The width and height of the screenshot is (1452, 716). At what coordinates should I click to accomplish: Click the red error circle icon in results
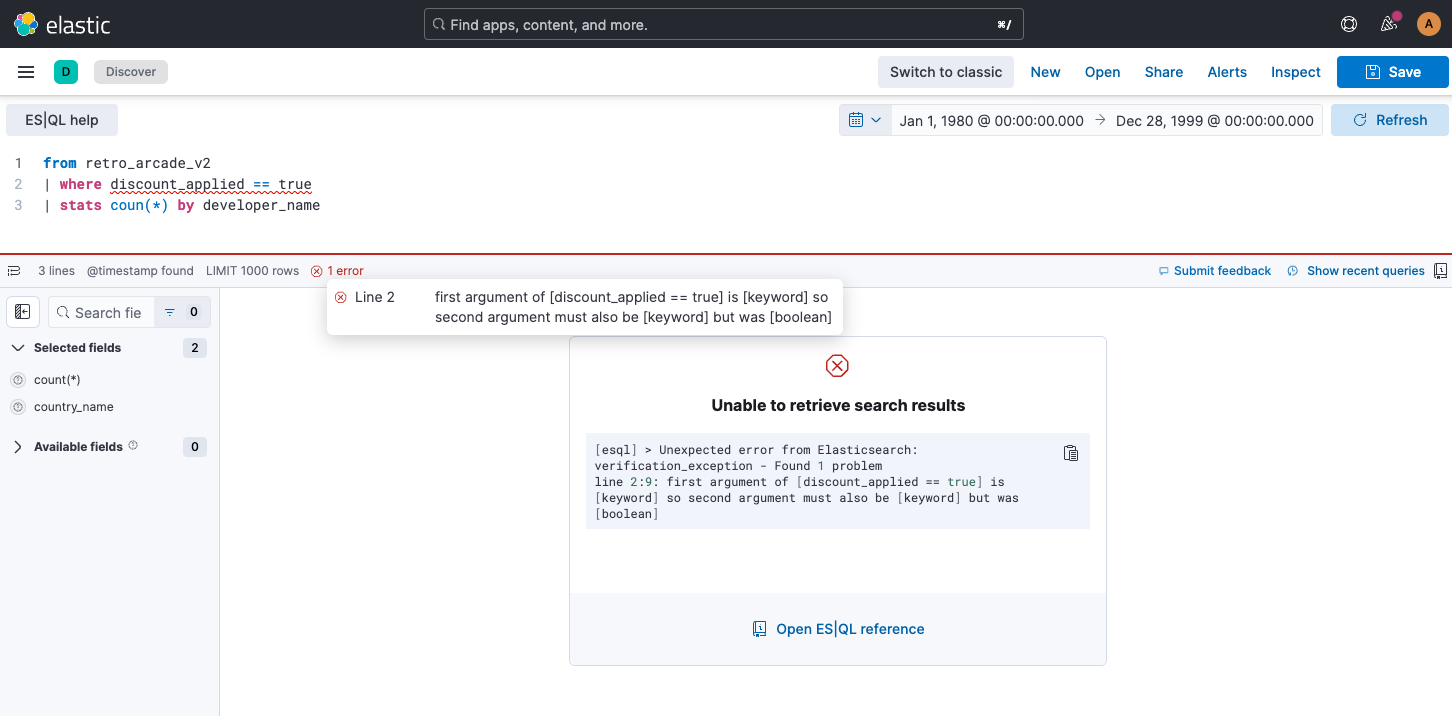pyautogui.click(x=837, y=366)
